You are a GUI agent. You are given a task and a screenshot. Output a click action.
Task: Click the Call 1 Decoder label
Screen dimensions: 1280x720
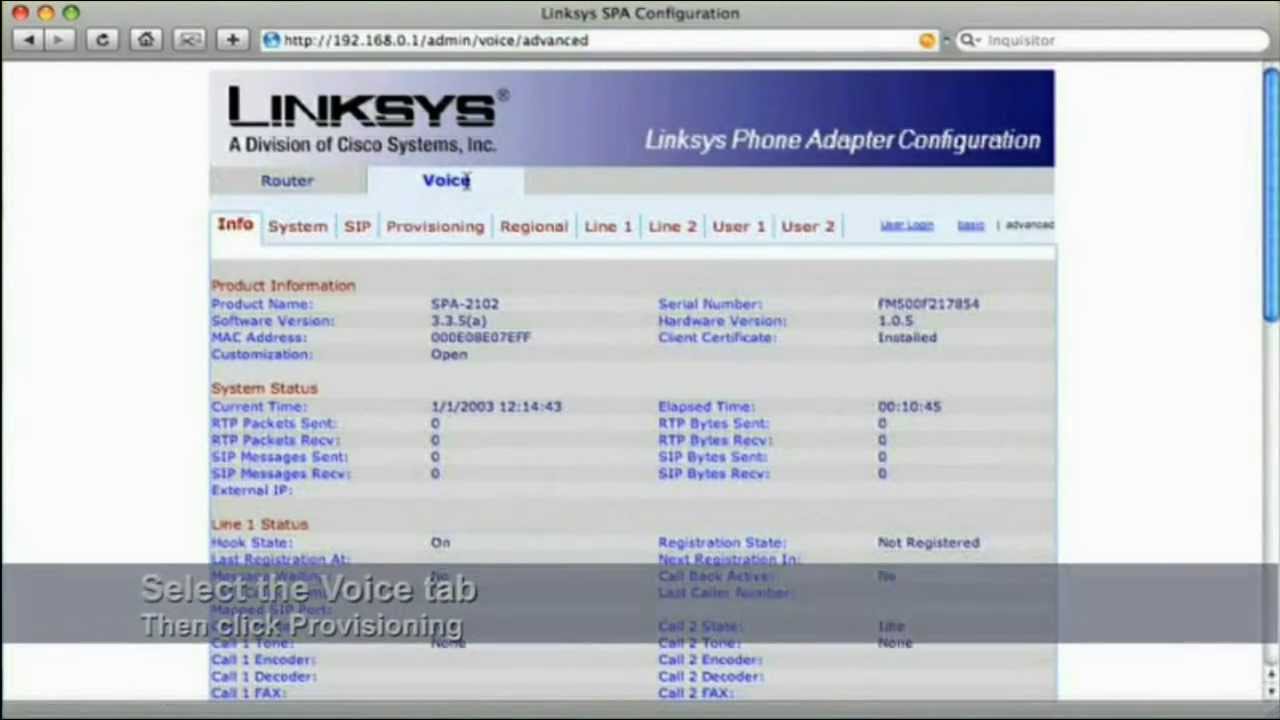click(264, 677)
